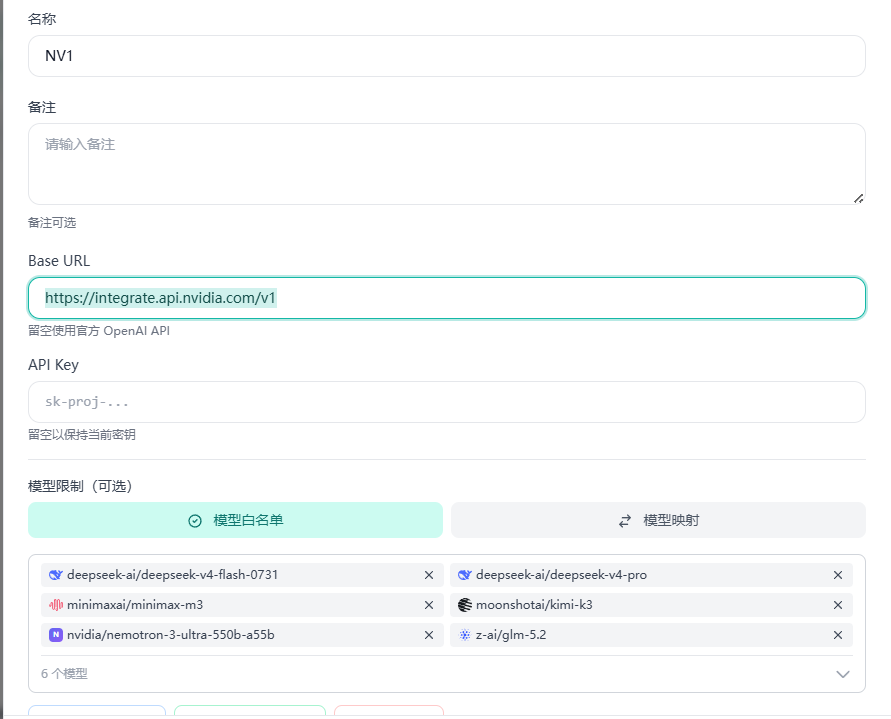Click deepseek-ai/deepseek-v4-flash-0731 text
Image resolution: width=891 pixels, height=719 pixels.
[x=172, y=575]
